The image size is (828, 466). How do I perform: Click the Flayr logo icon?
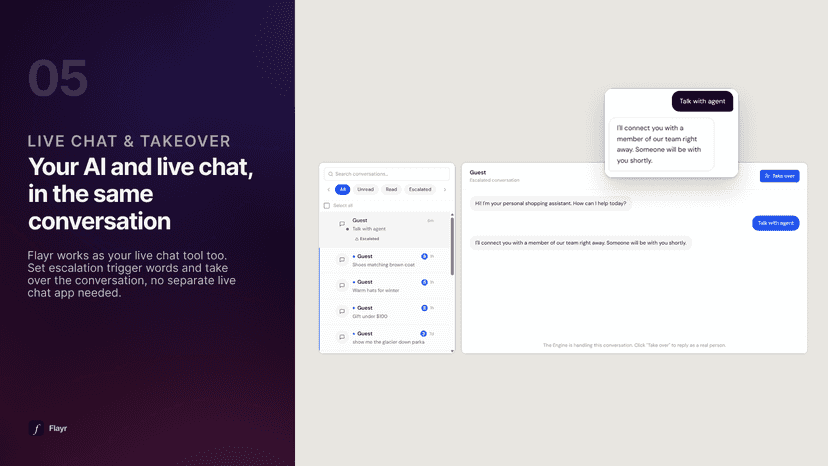(x=36, y=428)
